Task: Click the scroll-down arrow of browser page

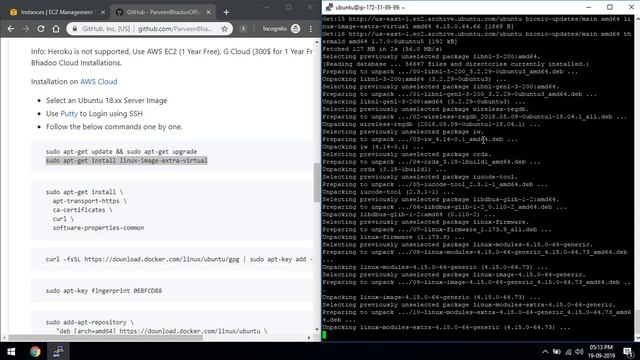Action: point(317,329)
